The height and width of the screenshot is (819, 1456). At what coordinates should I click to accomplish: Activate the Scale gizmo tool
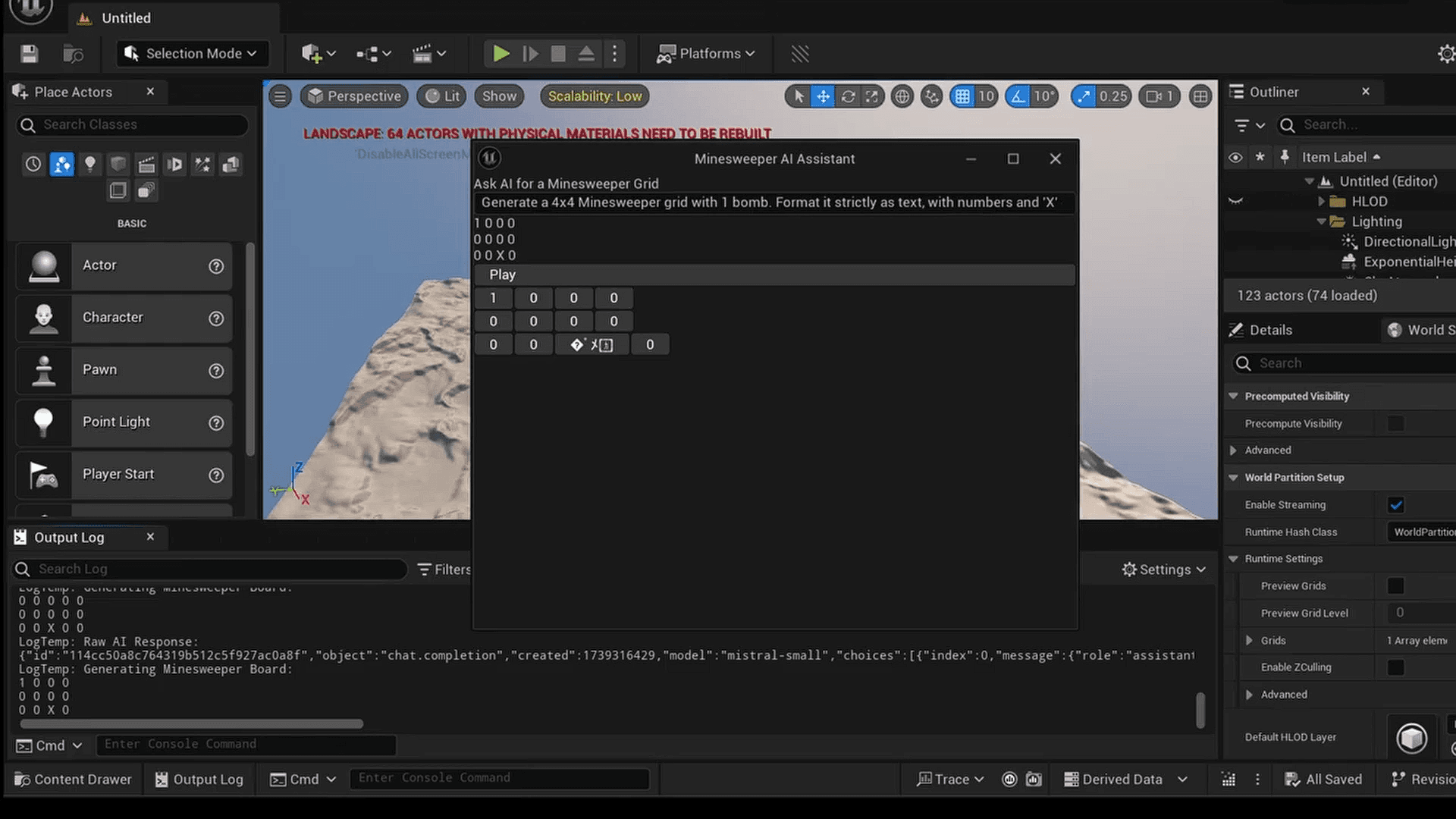coord(872,96)
